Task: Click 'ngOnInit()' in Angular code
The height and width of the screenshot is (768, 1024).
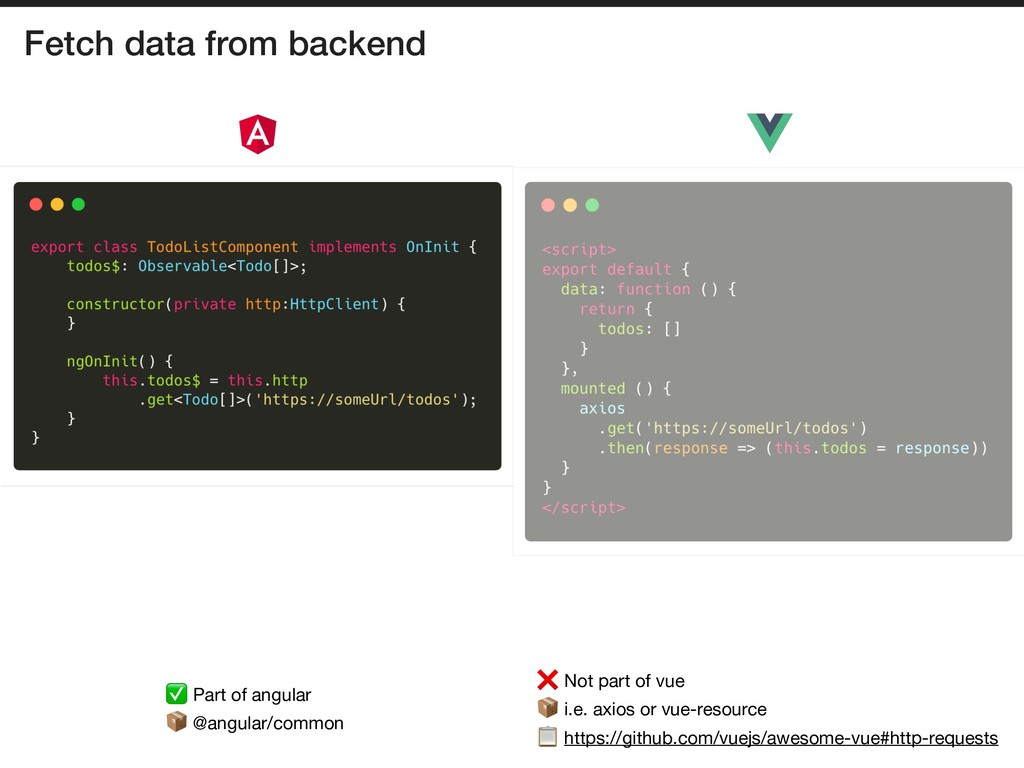Action: coord(111,361)
